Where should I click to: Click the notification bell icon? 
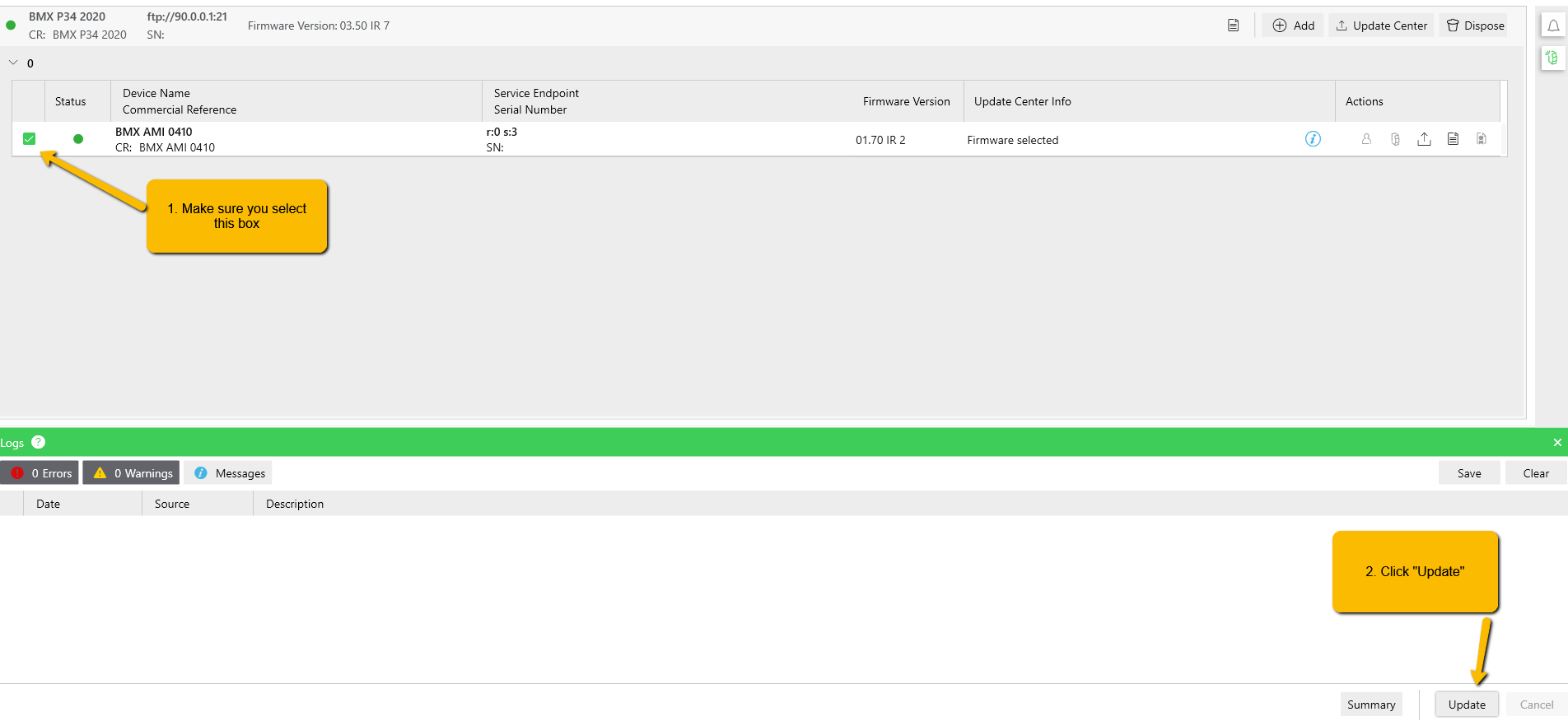(x=1553, y=26)
